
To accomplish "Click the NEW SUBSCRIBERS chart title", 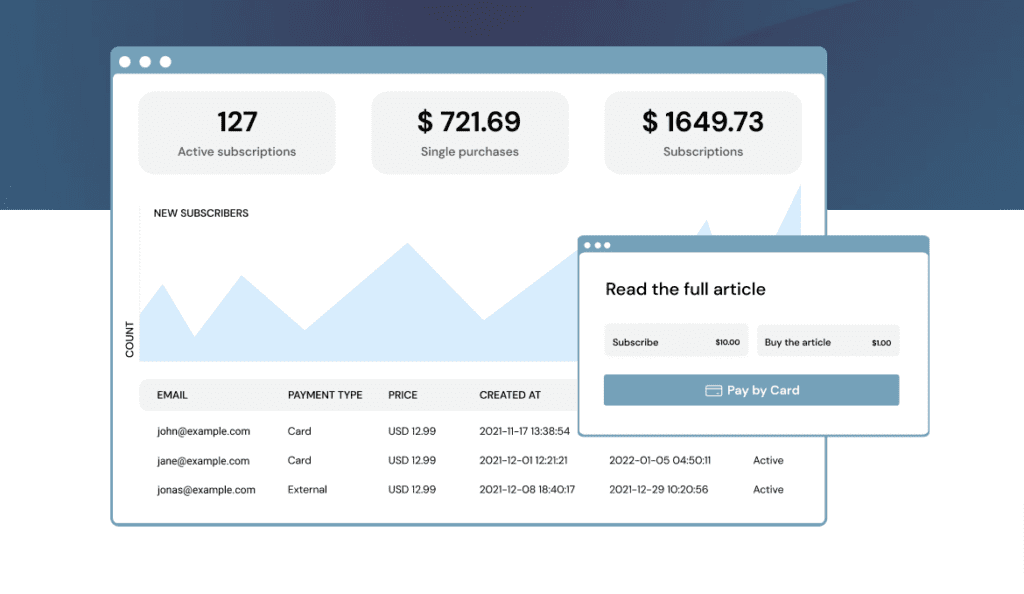I will [201, 213].
